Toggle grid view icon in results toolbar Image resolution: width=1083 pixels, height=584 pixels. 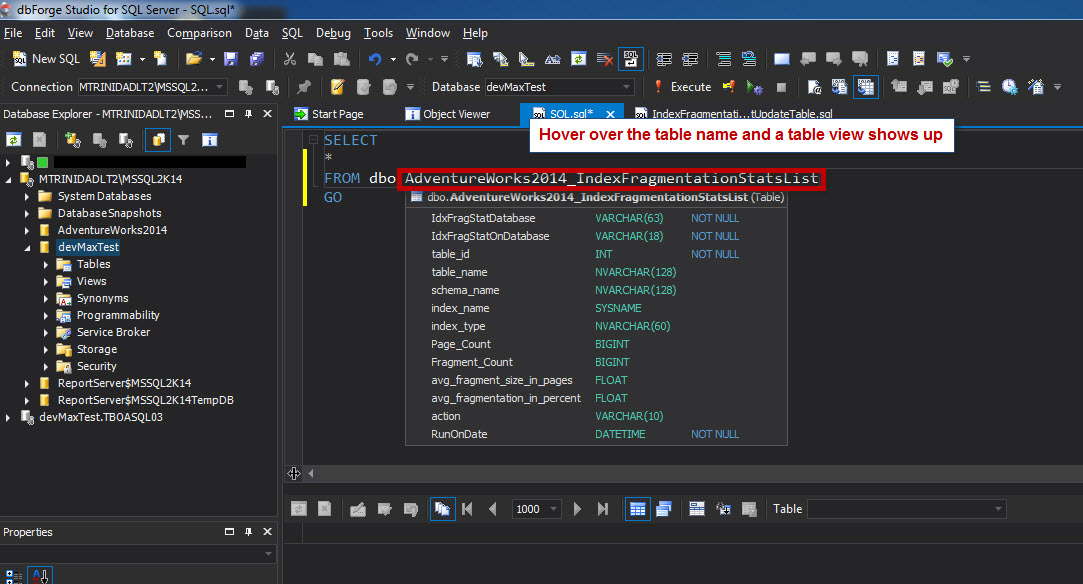click(638, 509)
